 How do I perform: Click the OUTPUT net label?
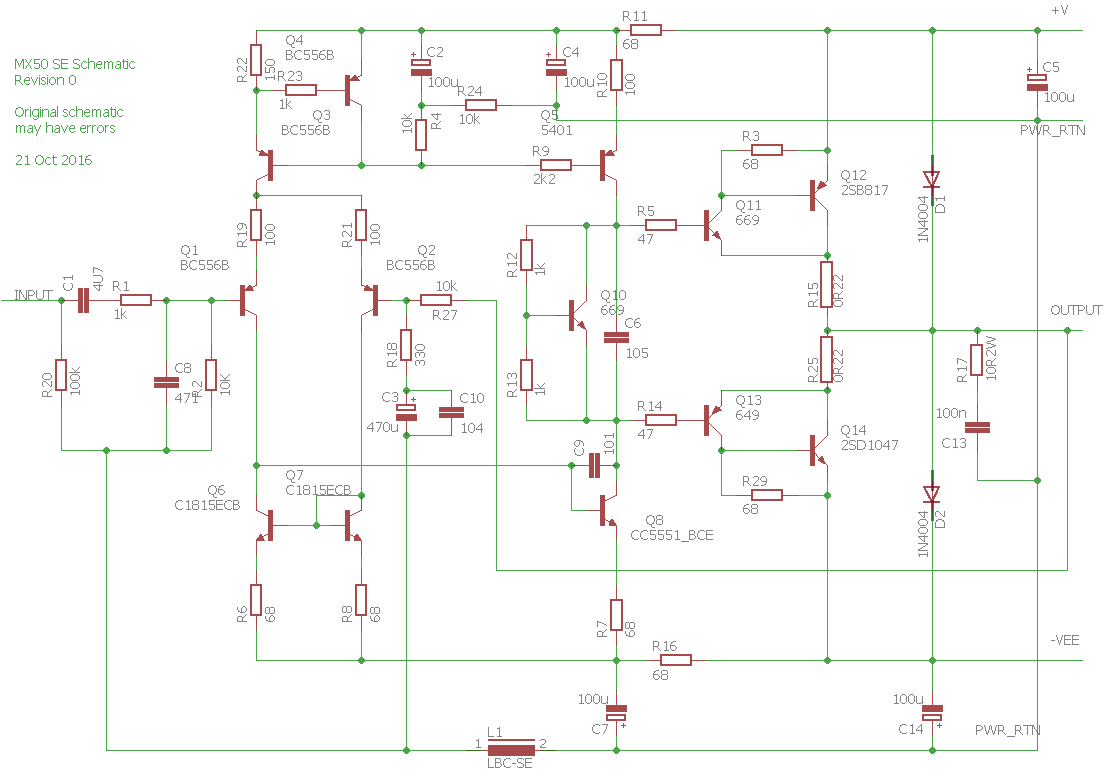[1076, 310]
